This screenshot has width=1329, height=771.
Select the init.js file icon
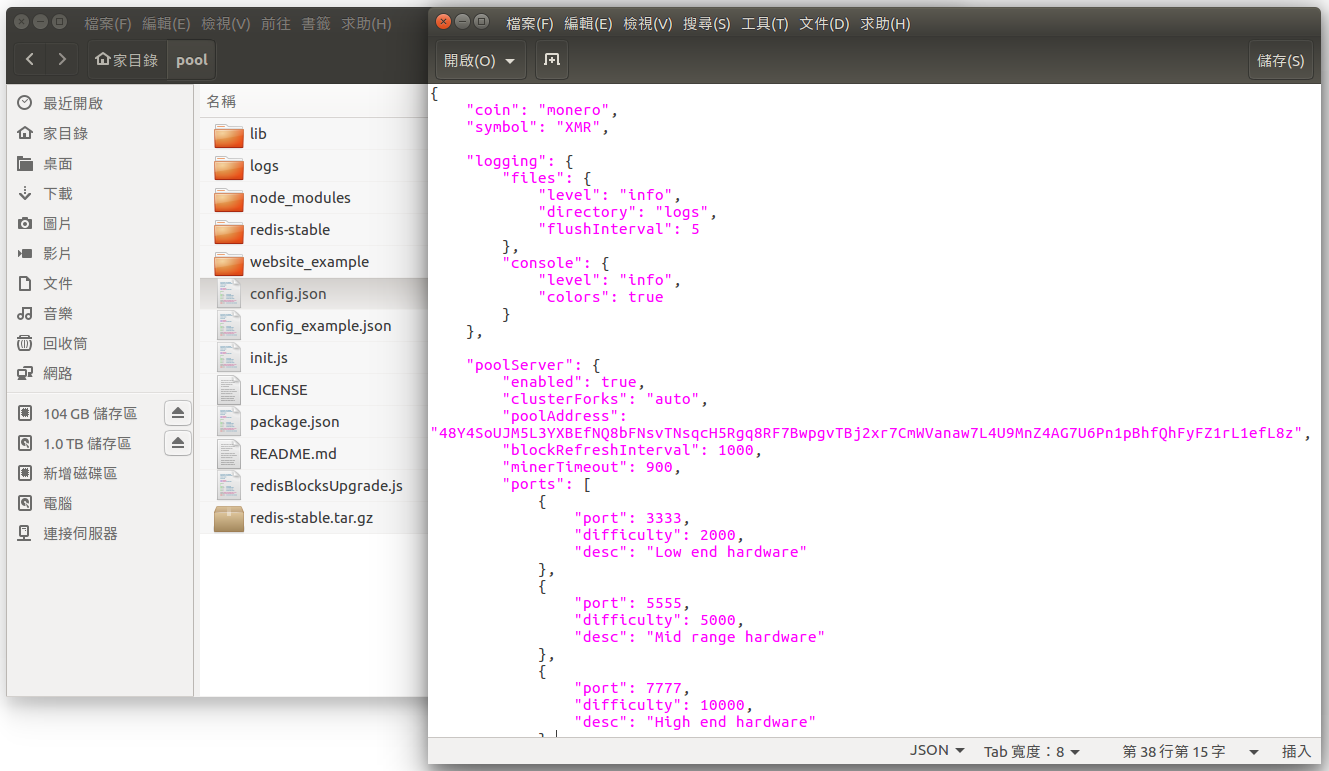point(229,358)
